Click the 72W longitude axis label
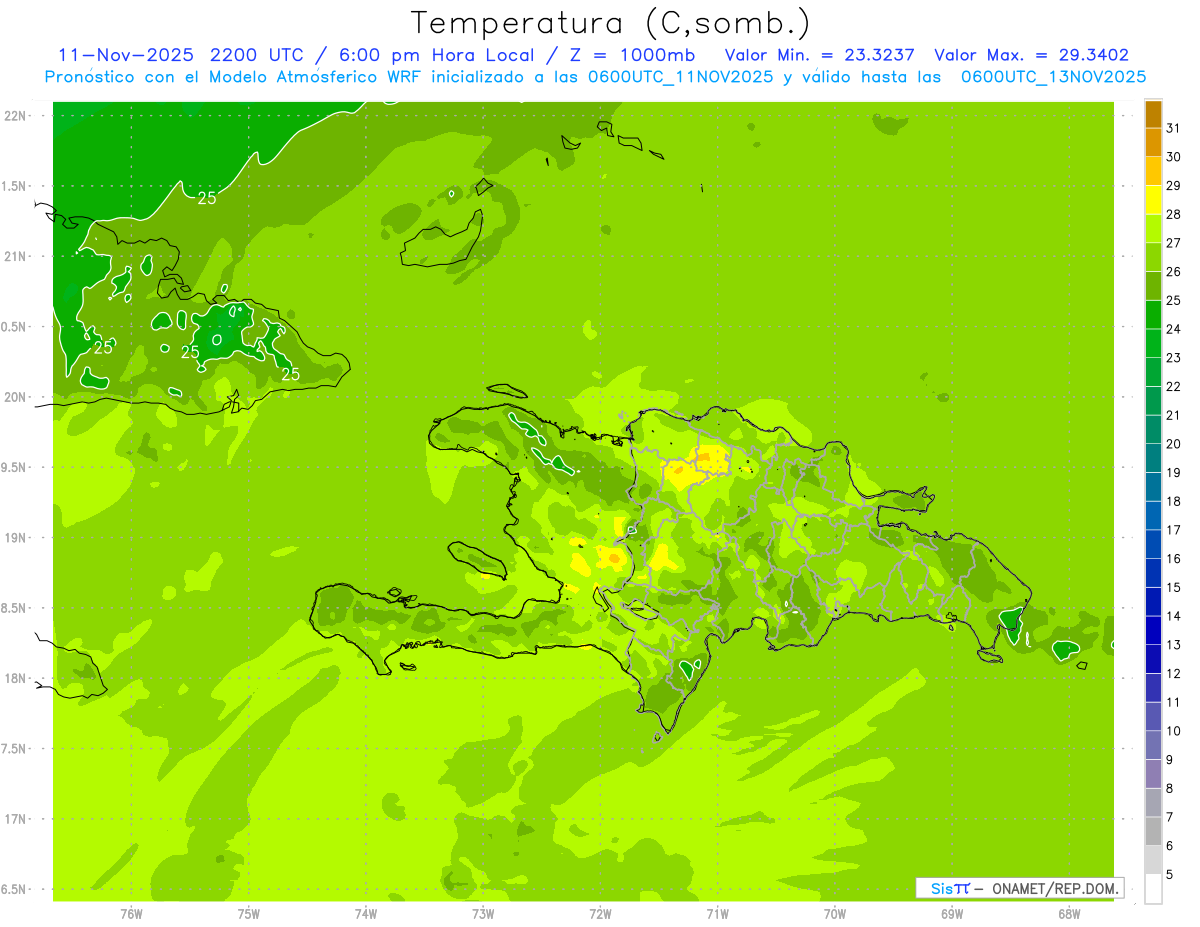This screenshot has width=1200, height=927. (x=600, y=914)
